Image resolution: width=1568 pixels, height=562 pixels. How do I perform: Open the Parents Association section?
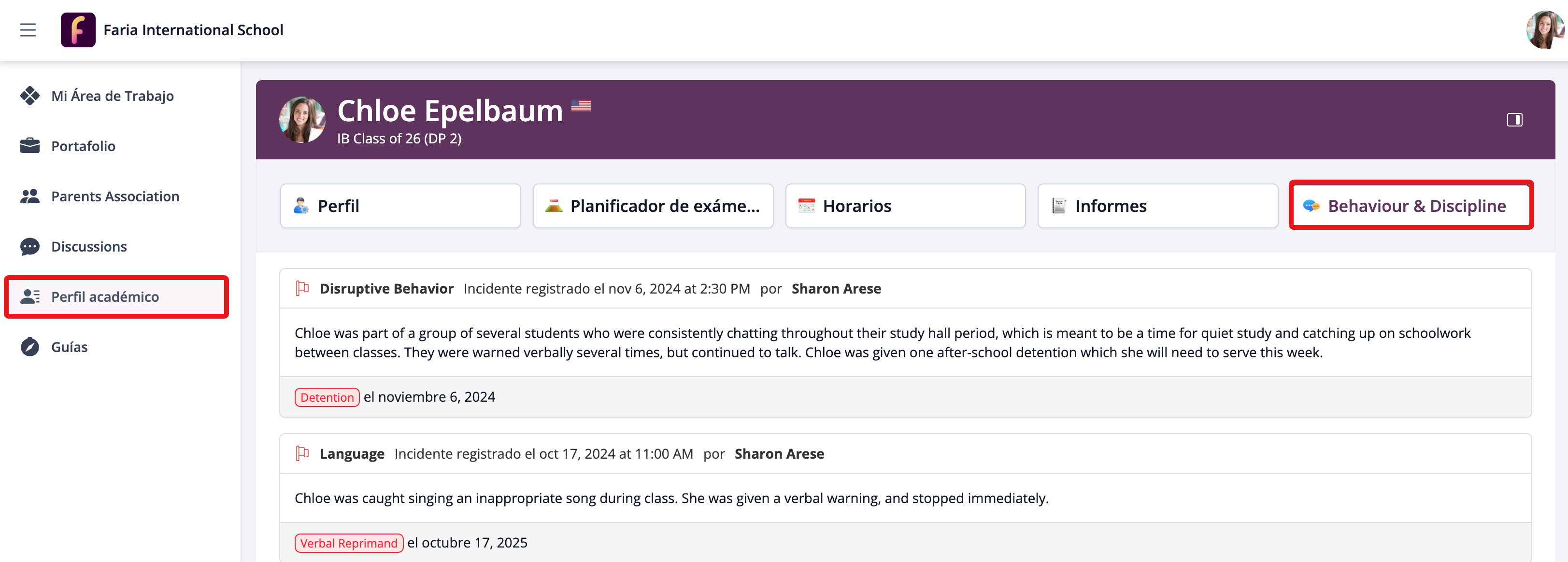(x=115, y=197)
